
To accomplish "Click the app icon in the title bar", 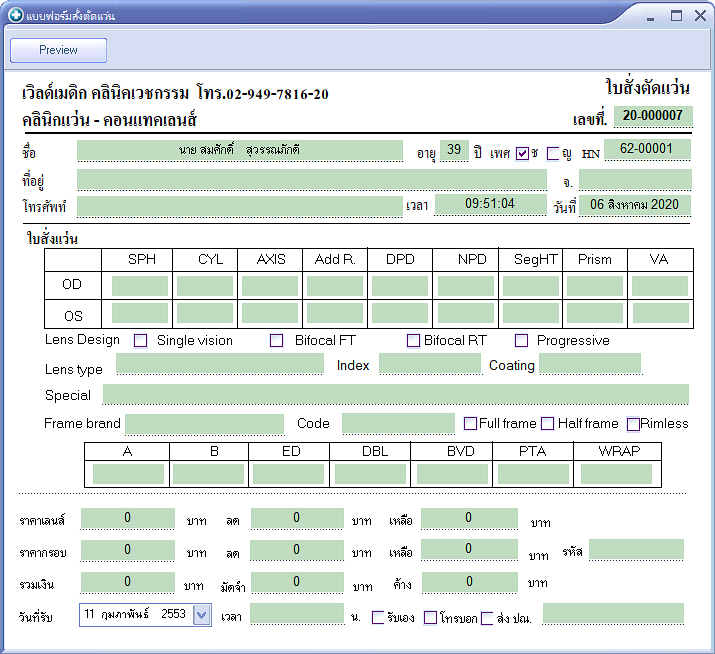I will click(x=15, y=15).
